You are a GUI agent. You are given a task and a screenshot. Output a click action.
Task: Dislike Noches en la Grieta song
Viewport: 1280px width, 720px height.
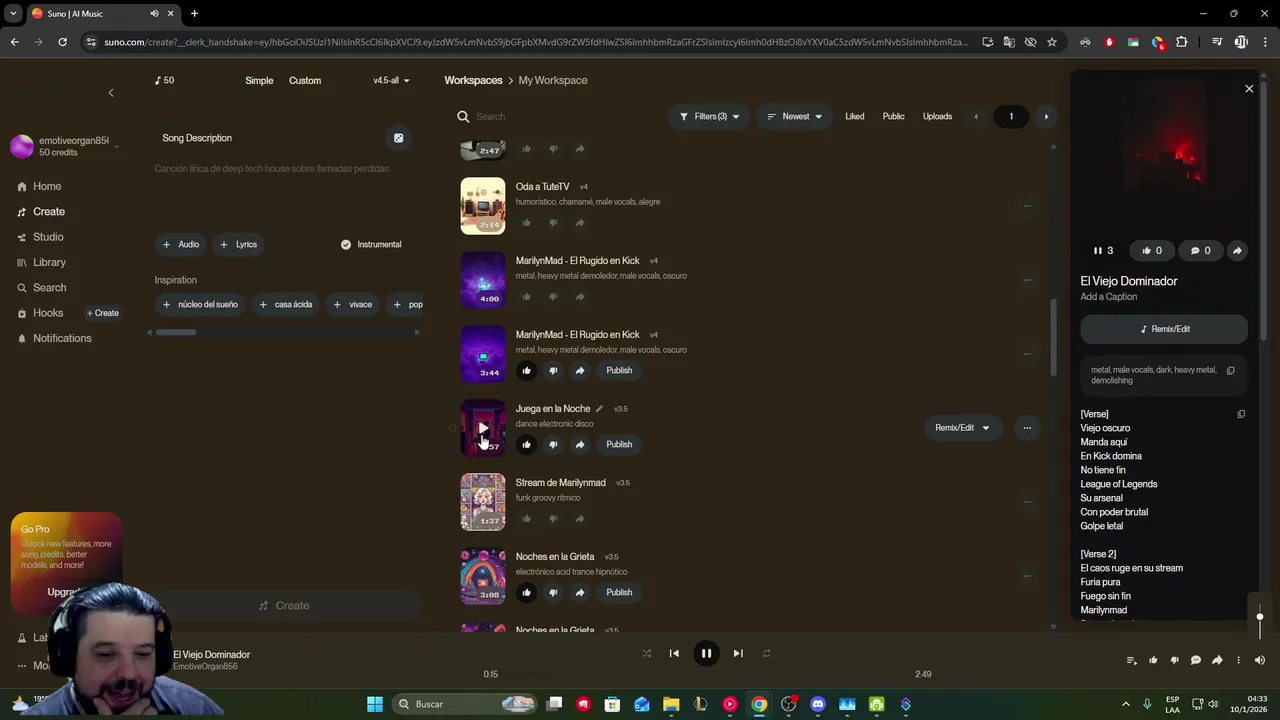click(x=553, y=592)
